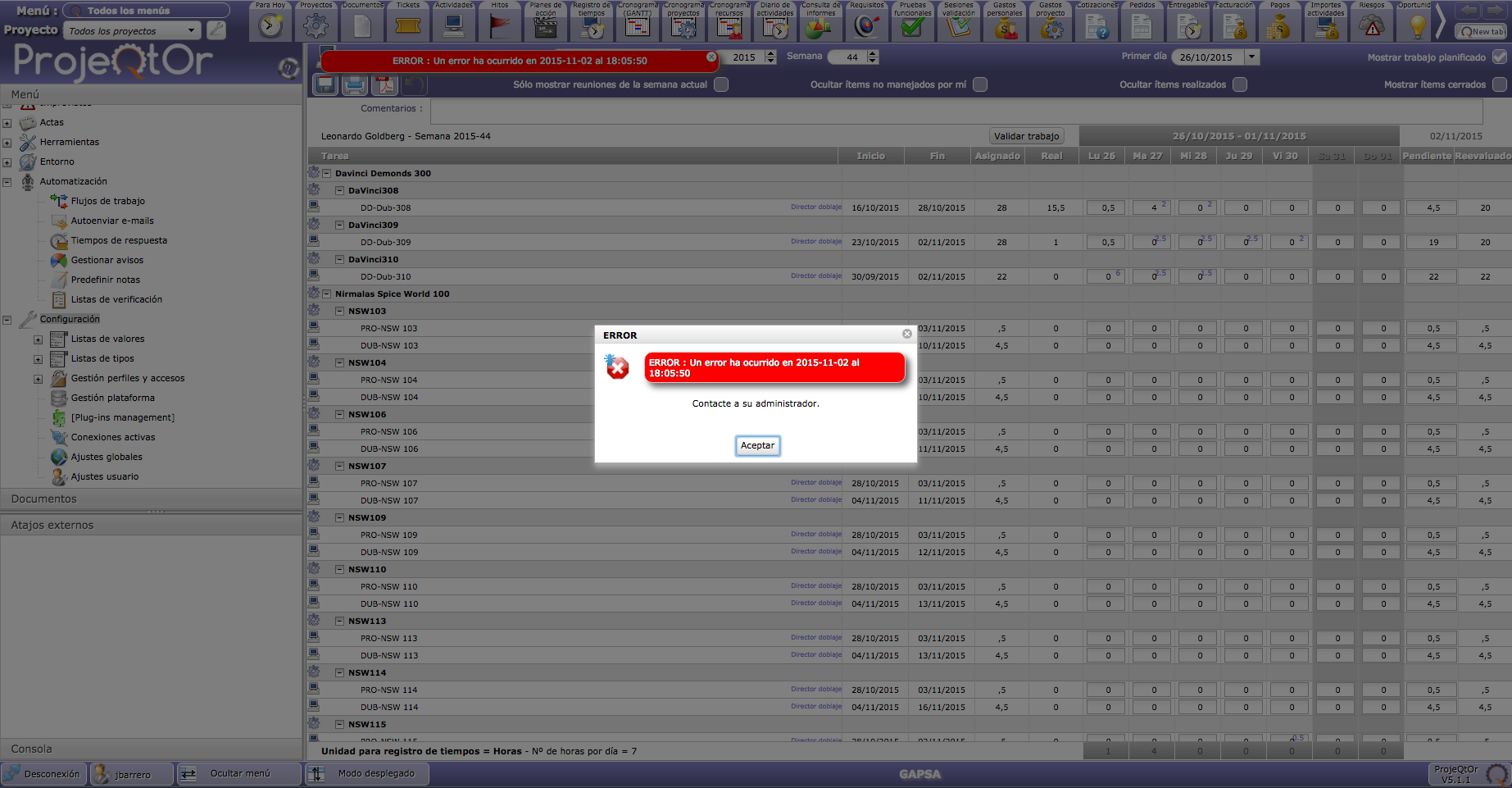Toggle 'Mostrar ítems cerrados' checkbox
Image resolution: width=1512 pixels, height=788 pixels.
coord(1500,84)
